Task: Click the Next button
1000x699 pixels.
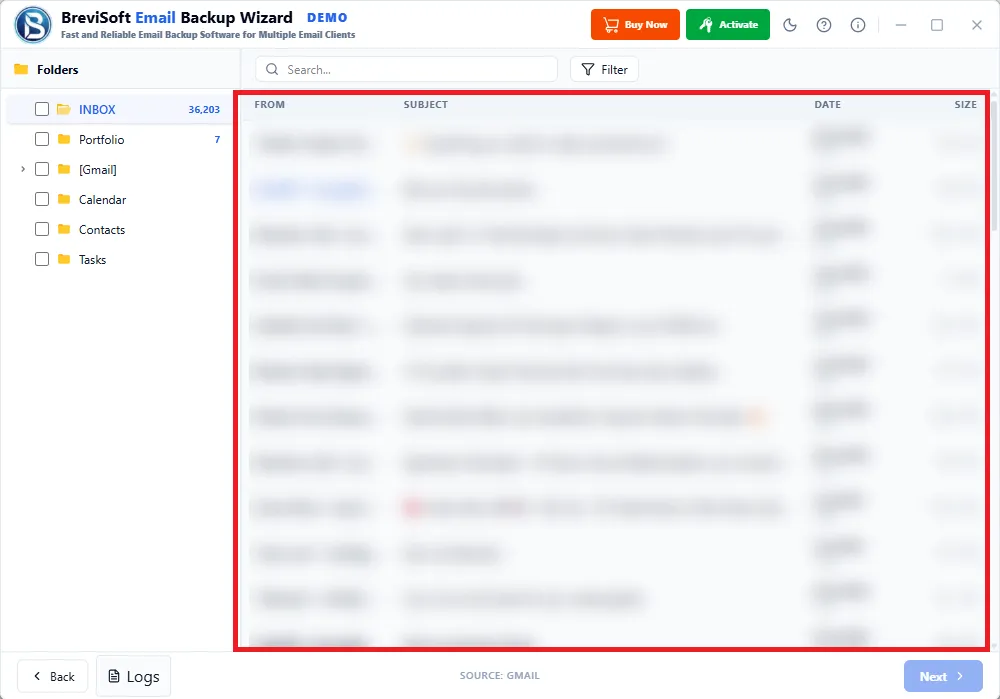Action: 943,676
